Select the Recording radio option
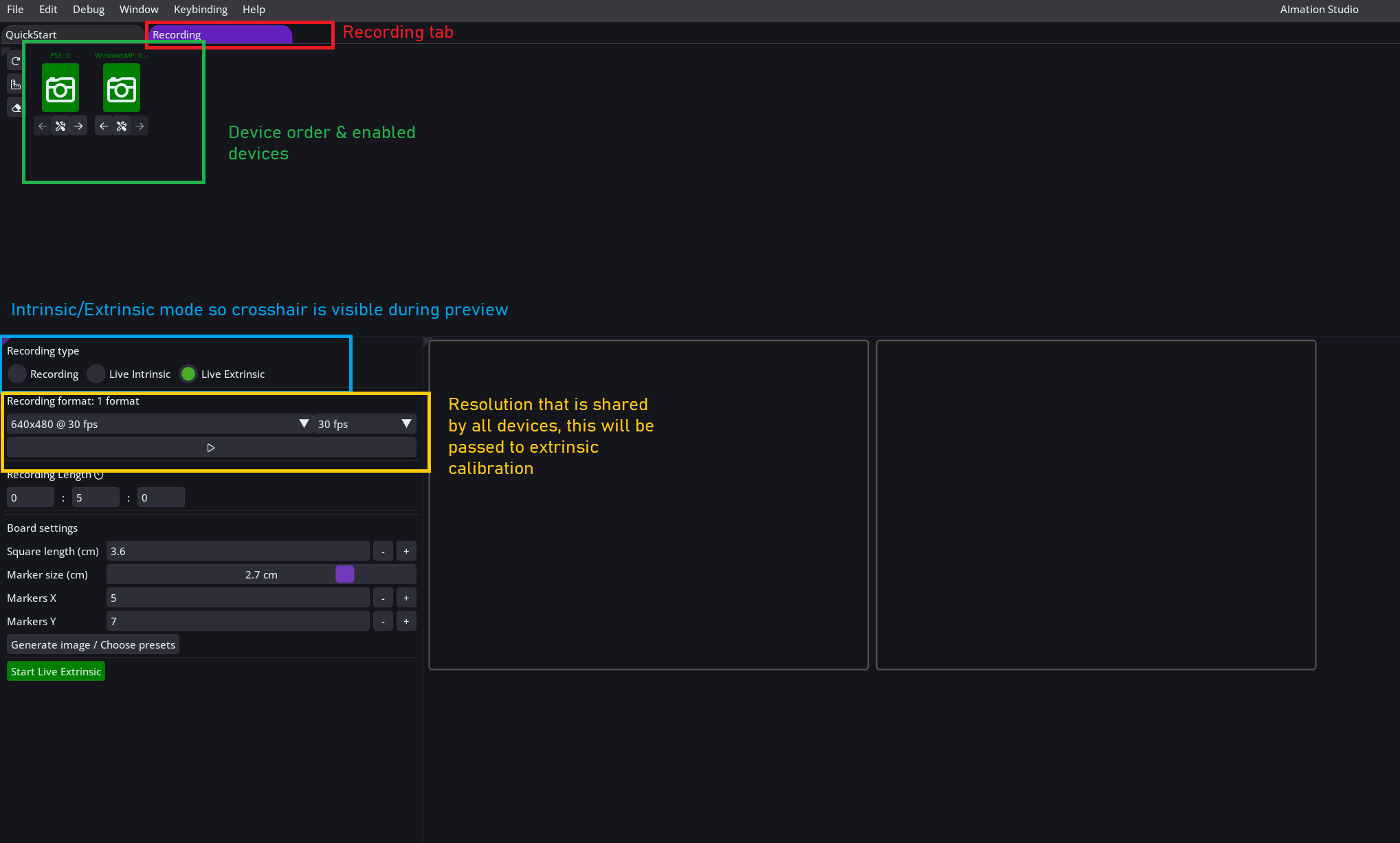 17,374
